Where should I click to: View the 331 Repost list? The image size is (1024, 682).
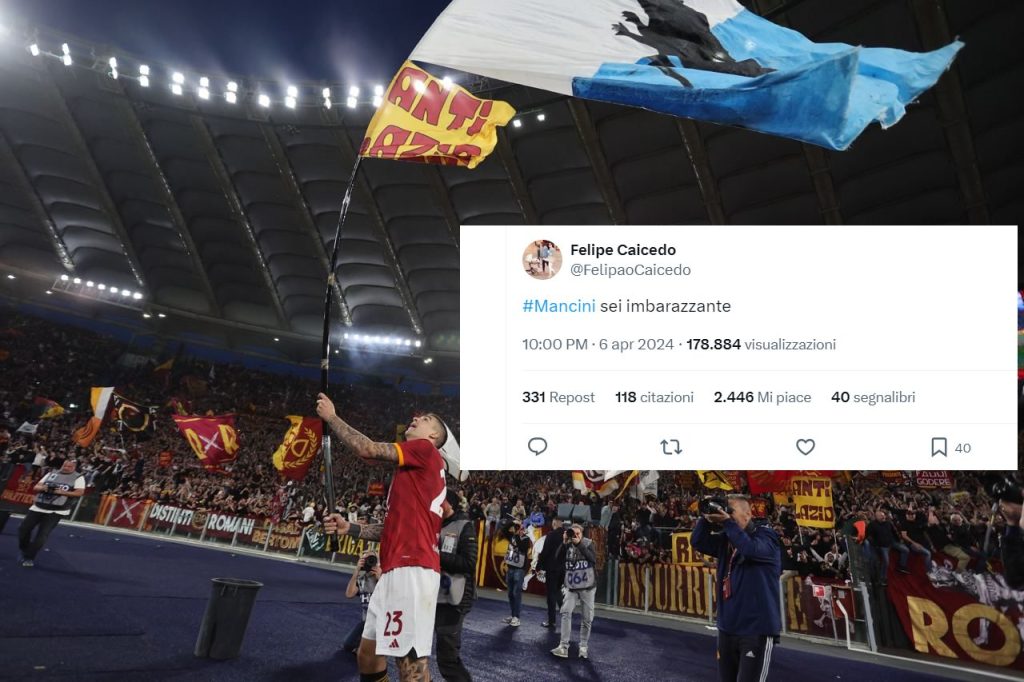pyautogui.click(x=558, y=397)
